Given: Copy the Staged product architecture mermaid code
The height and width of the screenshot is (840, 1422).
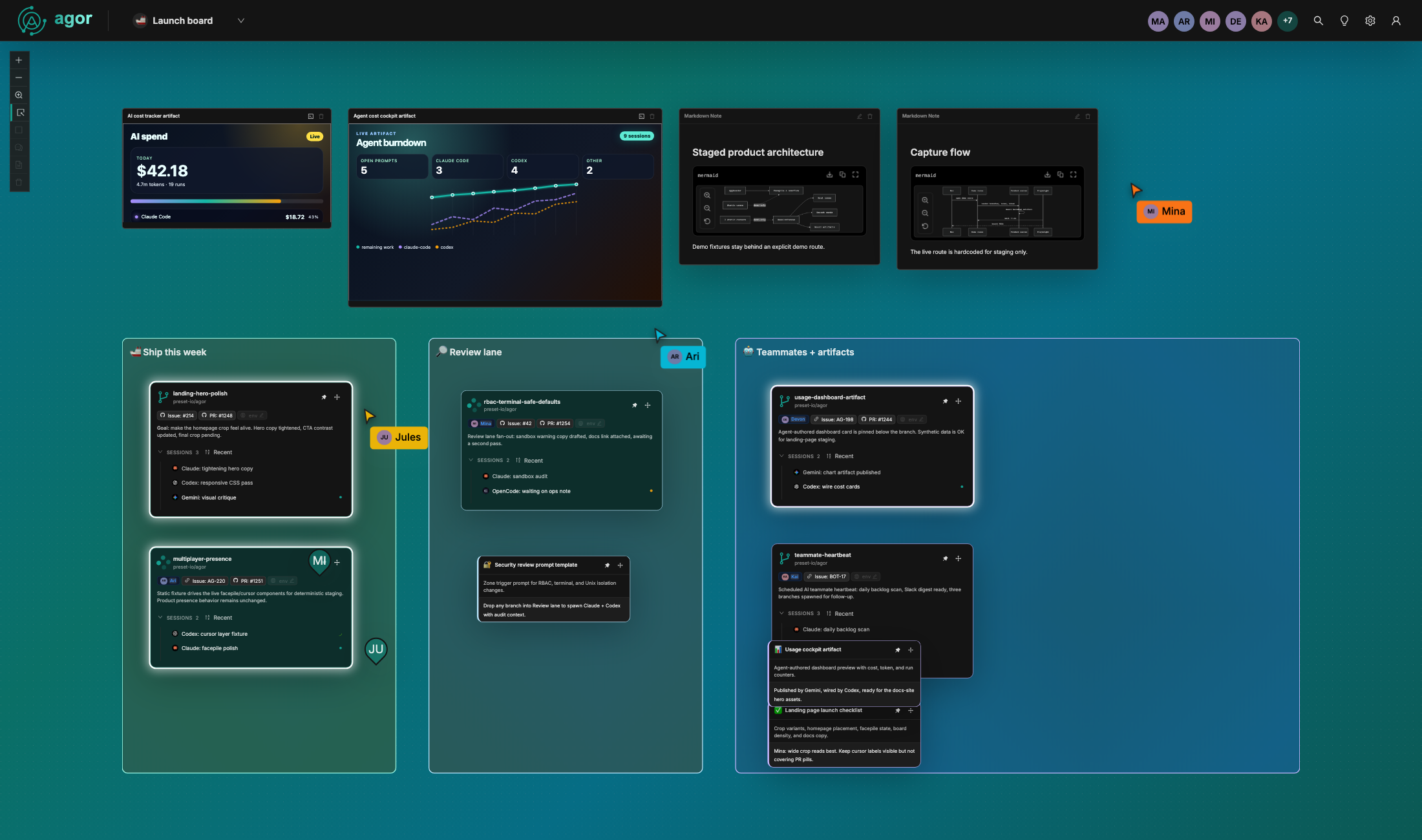Looking at the screenshot, I should [842, 174].
